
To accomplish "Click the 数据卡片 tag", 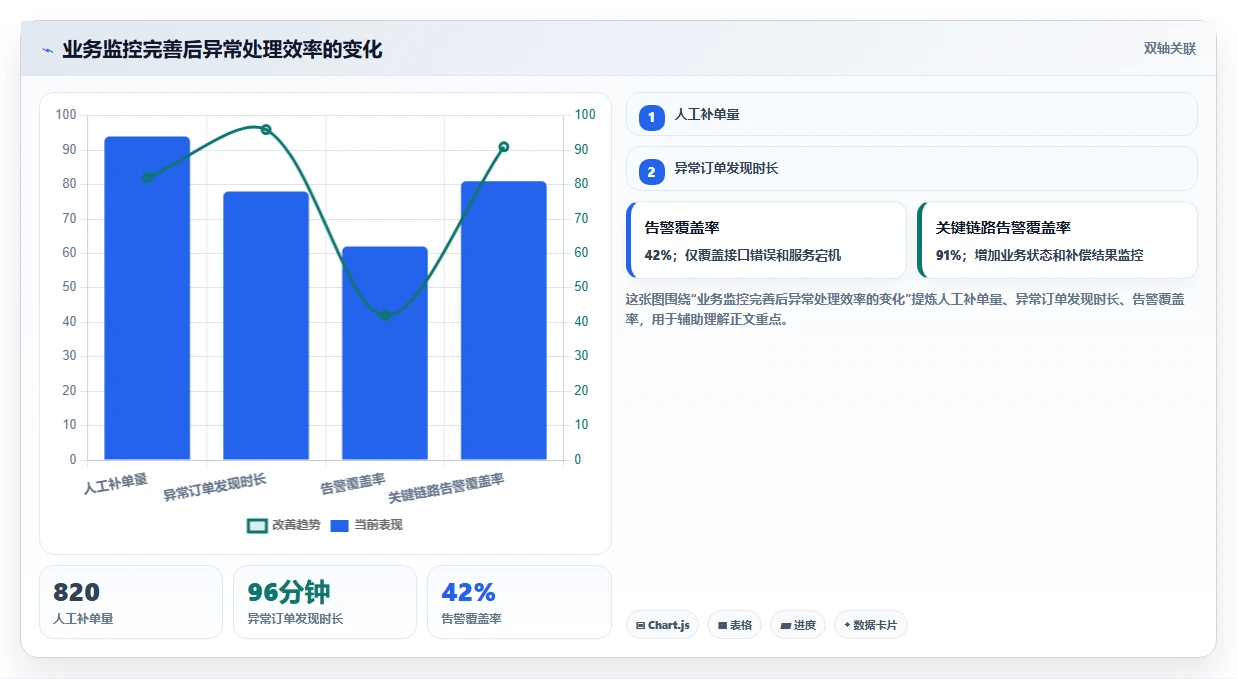I will point(870,625).
